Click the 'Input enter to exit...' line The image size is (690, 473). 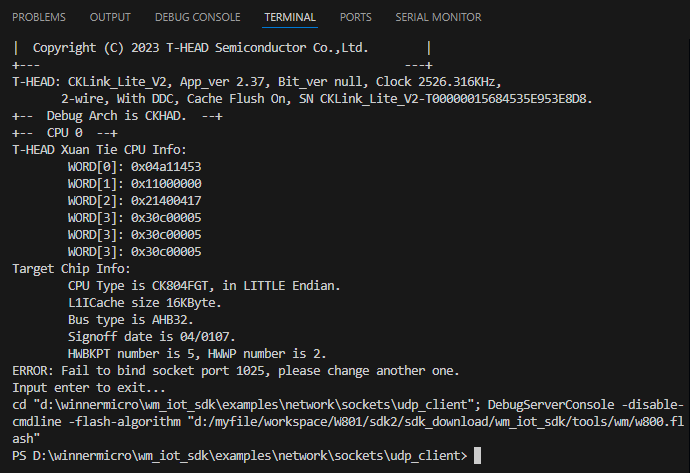(x=88, y=388)
